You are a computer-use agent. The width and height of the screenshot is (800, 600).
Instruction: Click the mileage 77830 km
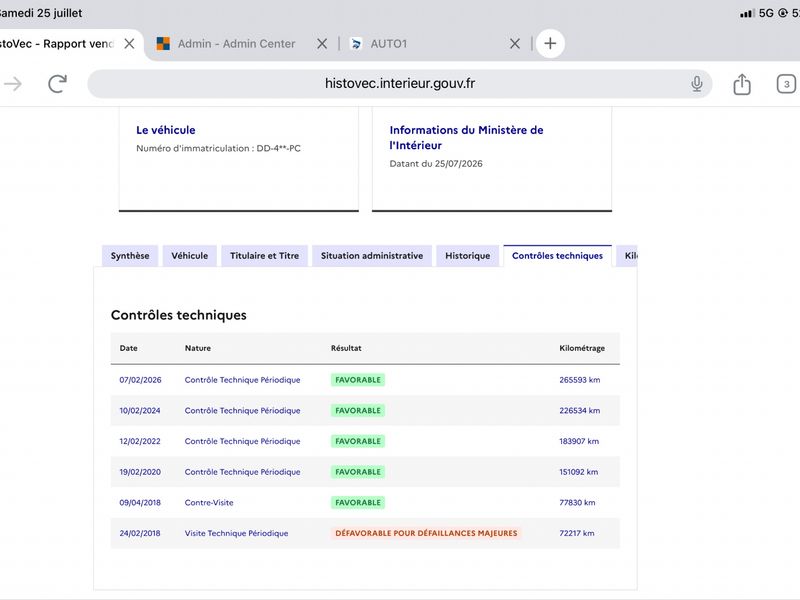click(x=577, y=503)
